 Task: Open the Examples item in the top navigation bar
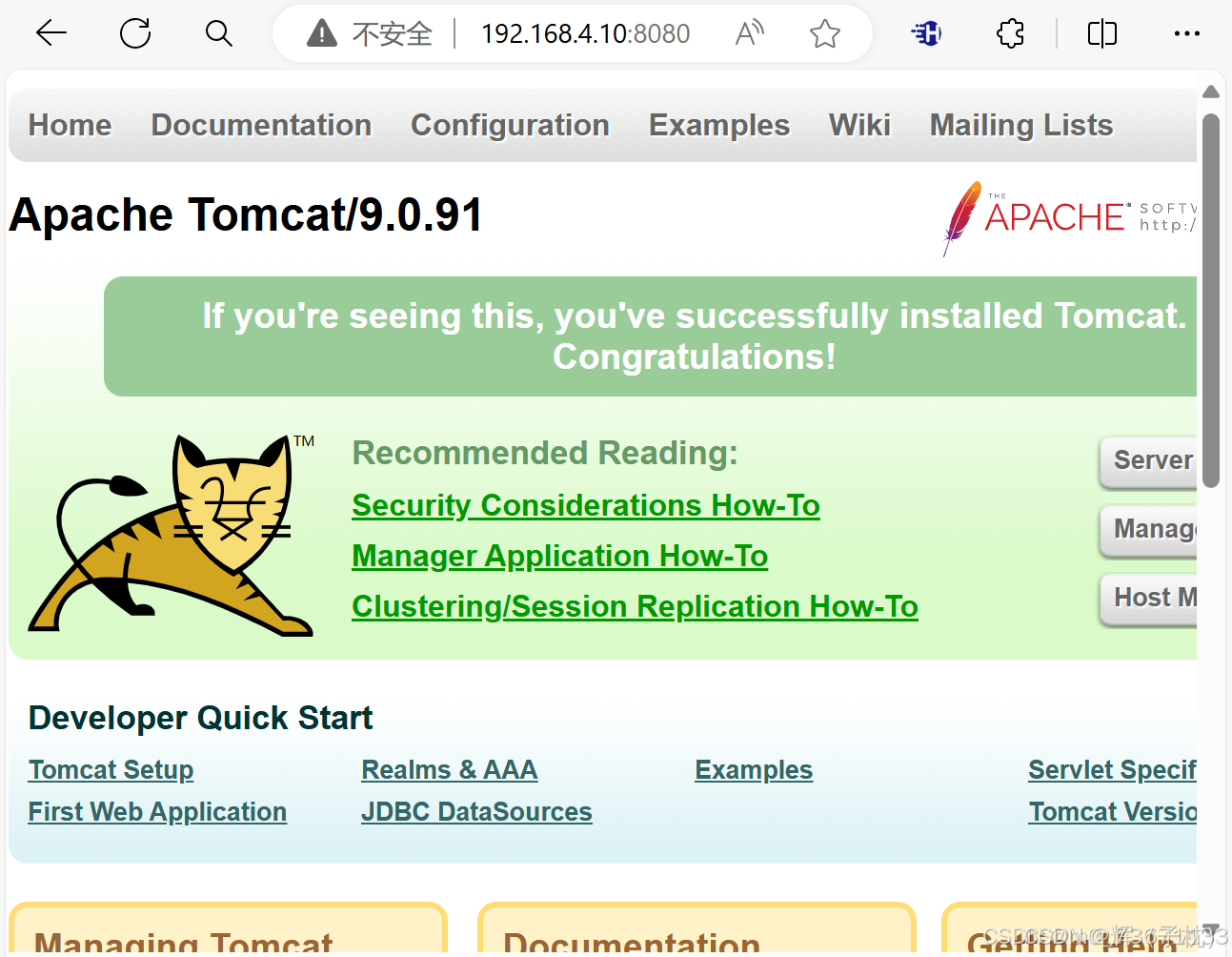719,125
